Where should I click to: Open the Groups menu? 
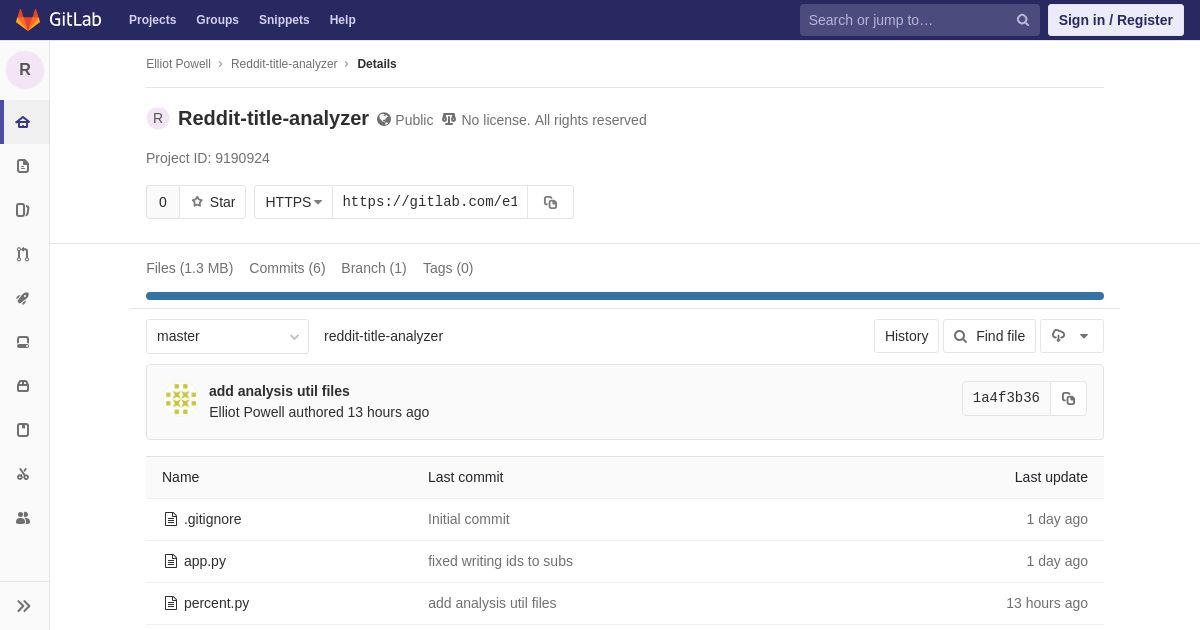tap(217, 20)
